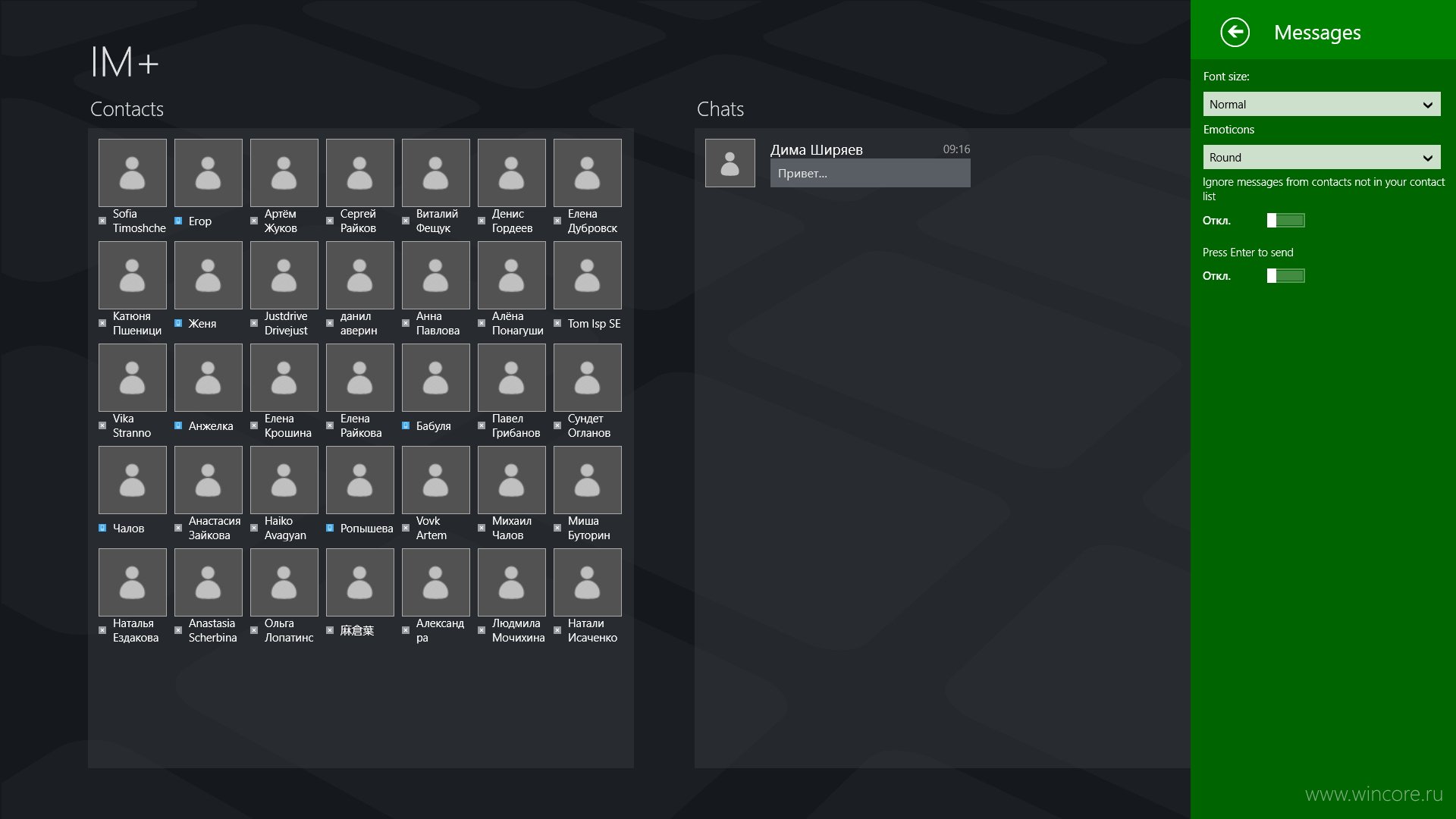Open the Font size dropdown
1456x819 pixels.
[1321, 104]
